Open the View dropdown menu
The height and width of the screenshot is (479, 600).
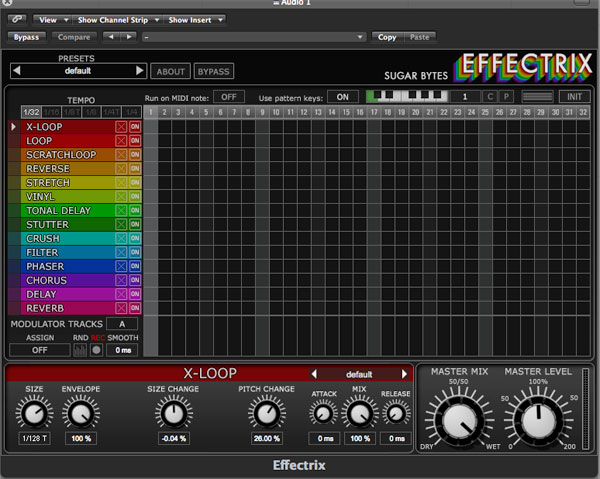point(52,20)
